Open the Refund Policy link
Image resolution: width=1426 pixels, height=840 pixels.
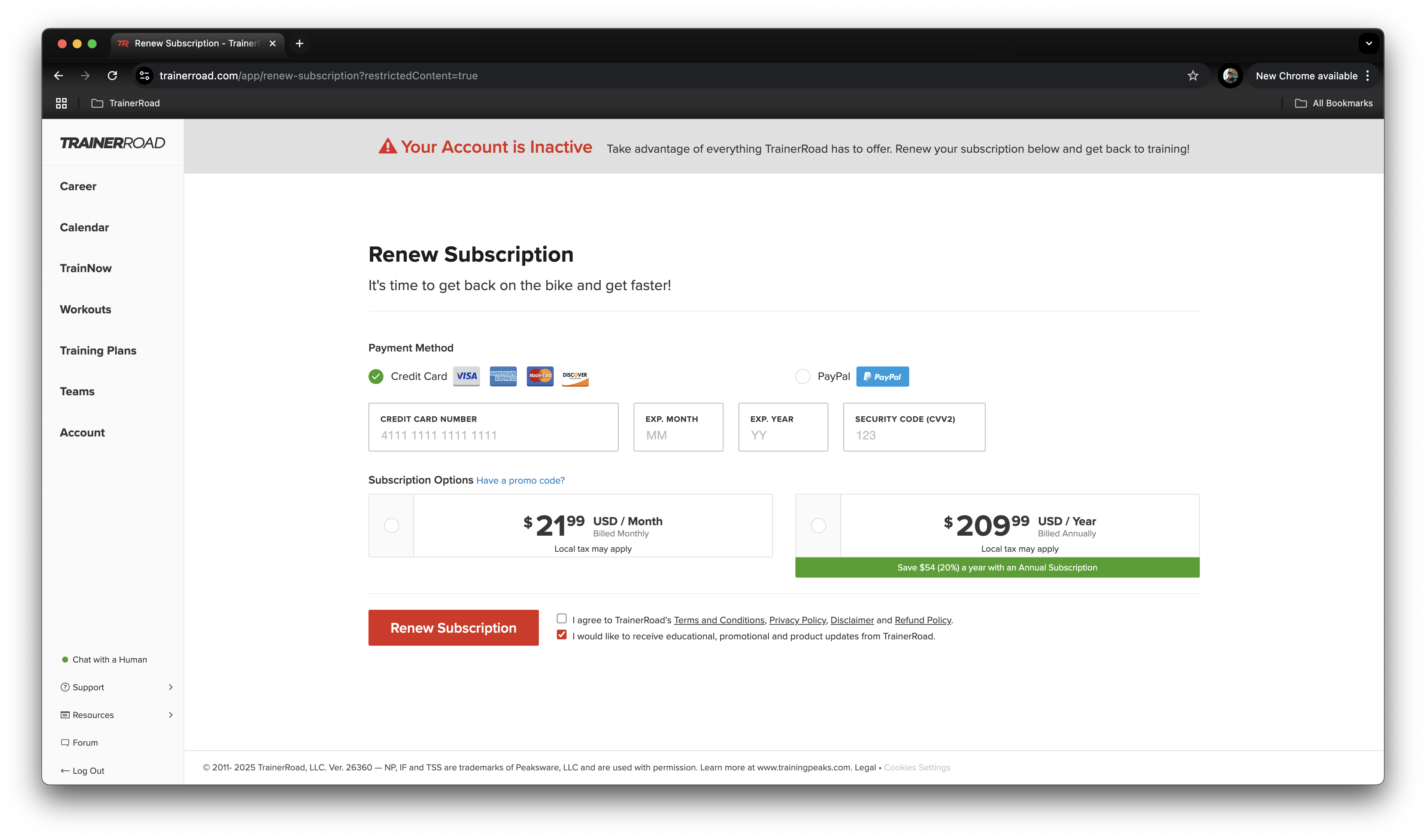pyautogui.click(x=923, y=620)
